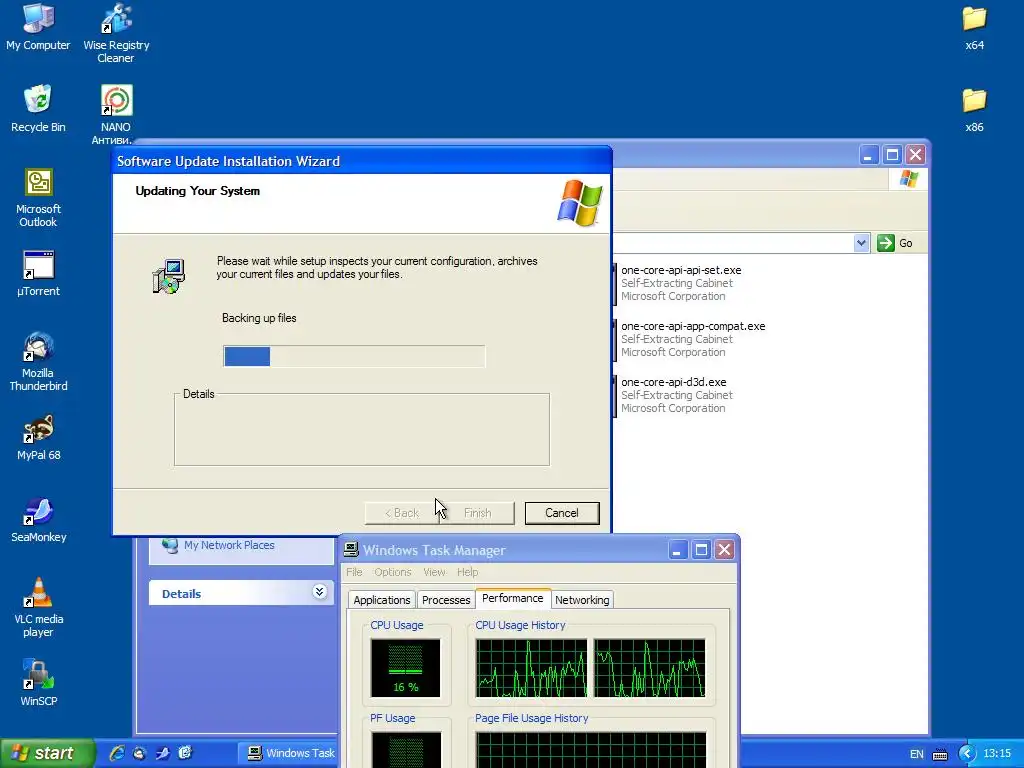Click the Go button in Explorer
This screenshot has height=768, width=1024.
click(x=895, y=243)
